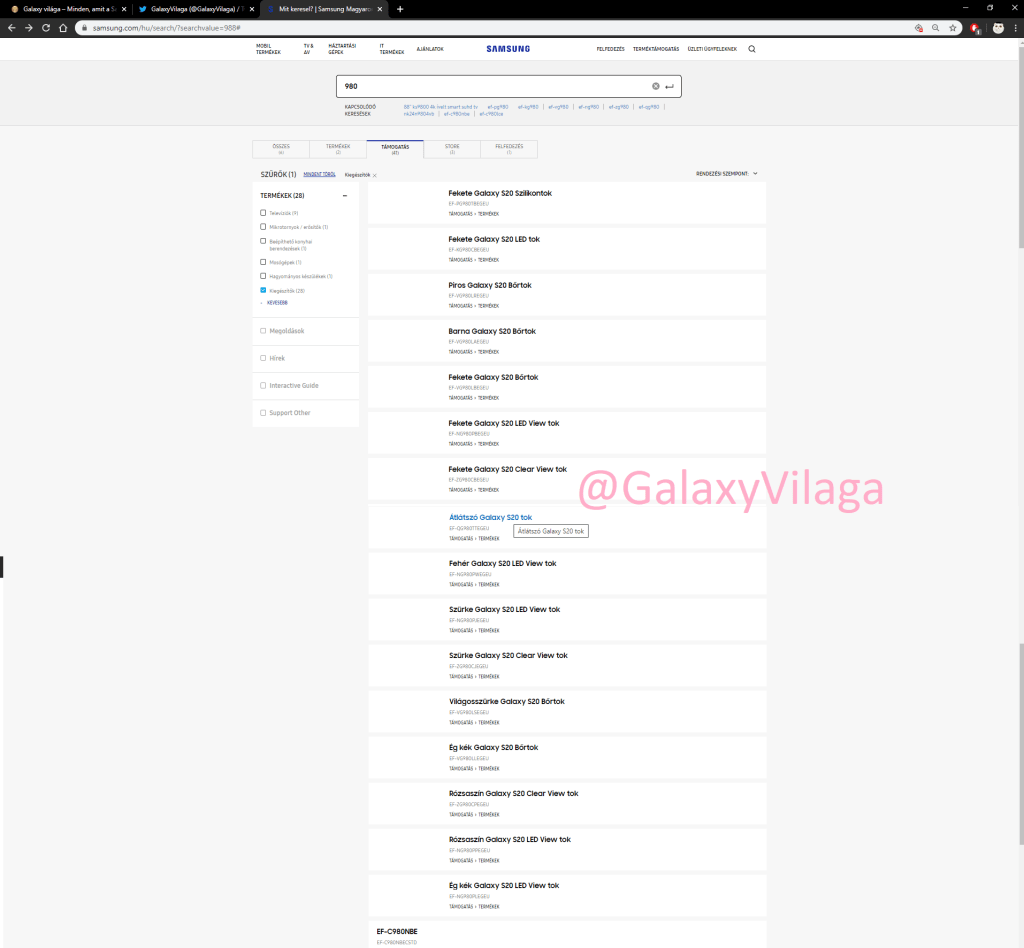
Task: Open the Rendezési szempont sort dropdown
Action: pos(727,174)
